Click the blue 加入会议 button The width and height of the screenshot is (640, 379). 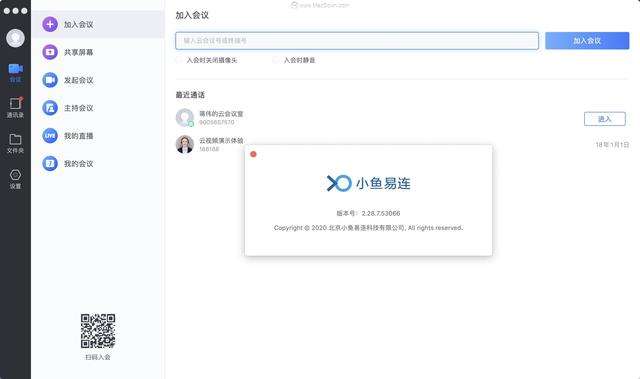[587, 41]
